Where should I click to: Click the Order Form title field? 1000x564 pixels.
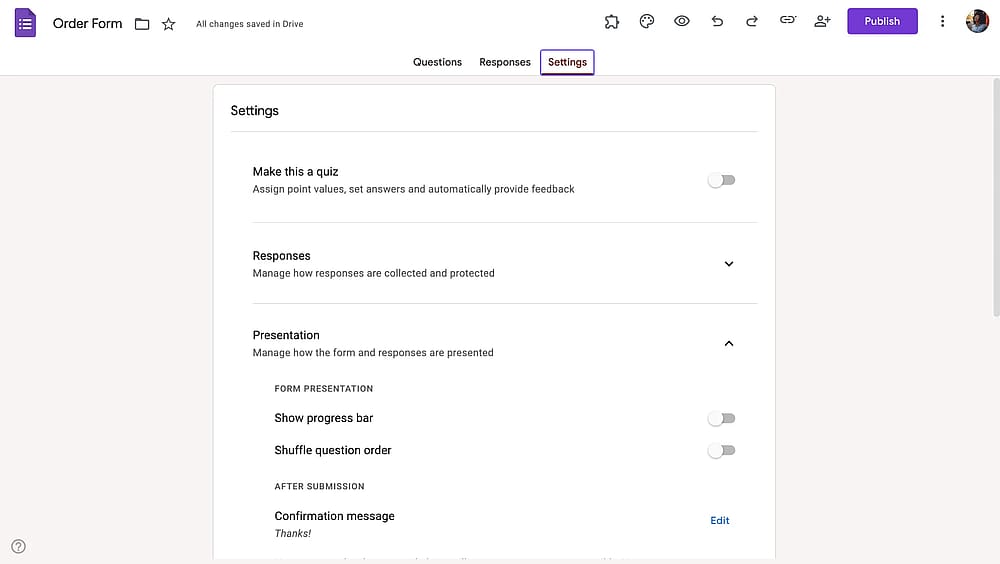(87, 24)
